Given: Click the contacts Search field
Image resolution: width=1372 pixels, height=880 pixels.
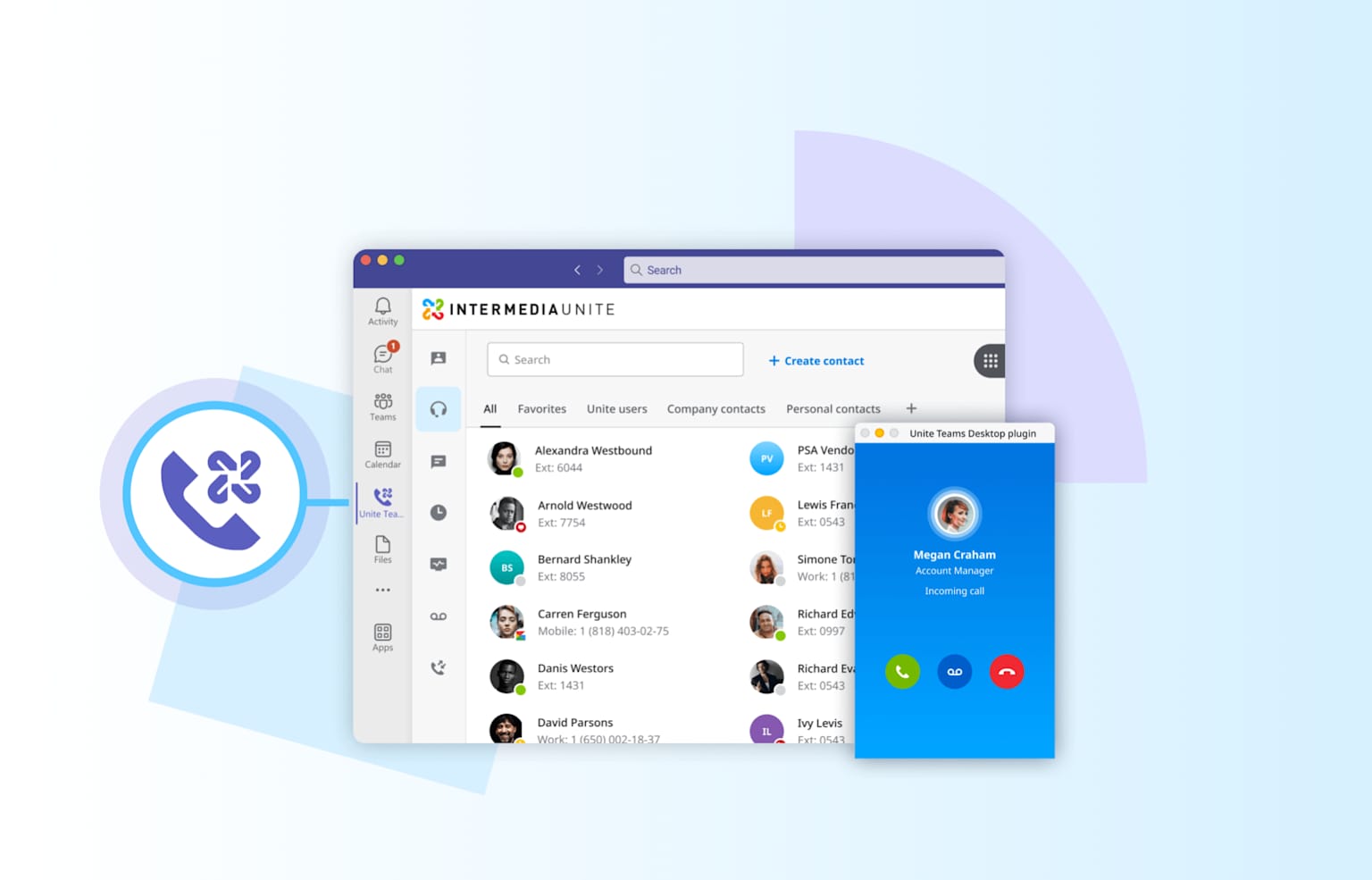Looking at the screenshot, I should point(615,359).
